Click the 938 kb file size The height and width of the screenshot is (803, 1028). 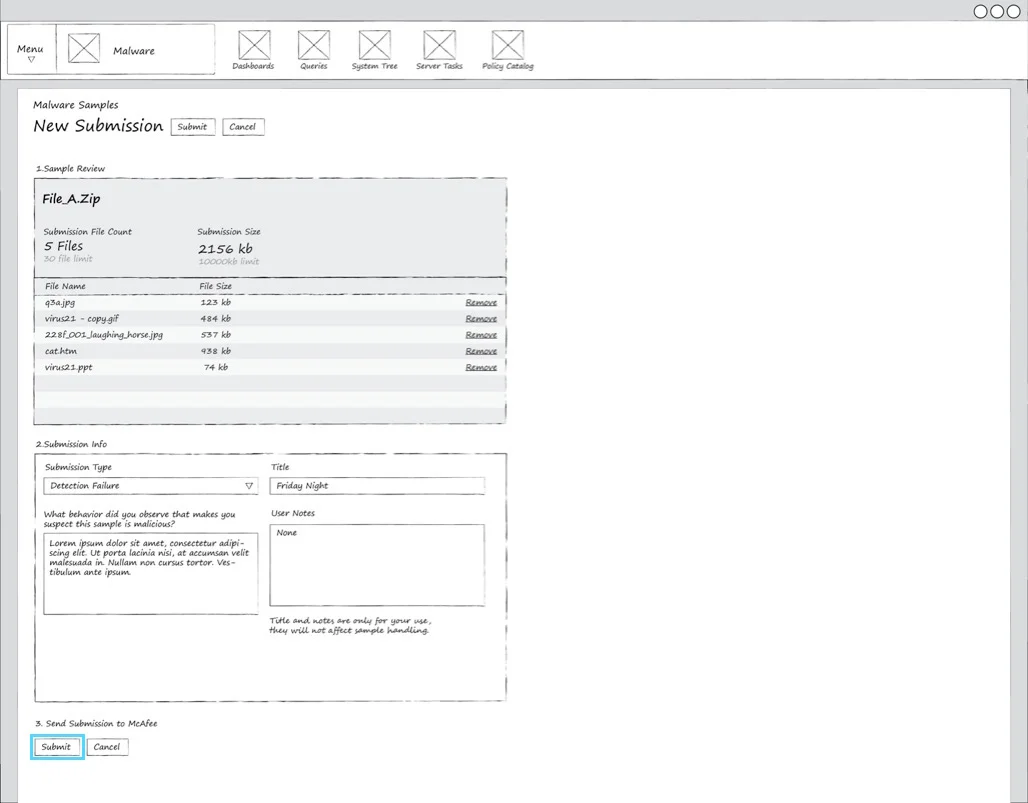click(x=216, y=351)
